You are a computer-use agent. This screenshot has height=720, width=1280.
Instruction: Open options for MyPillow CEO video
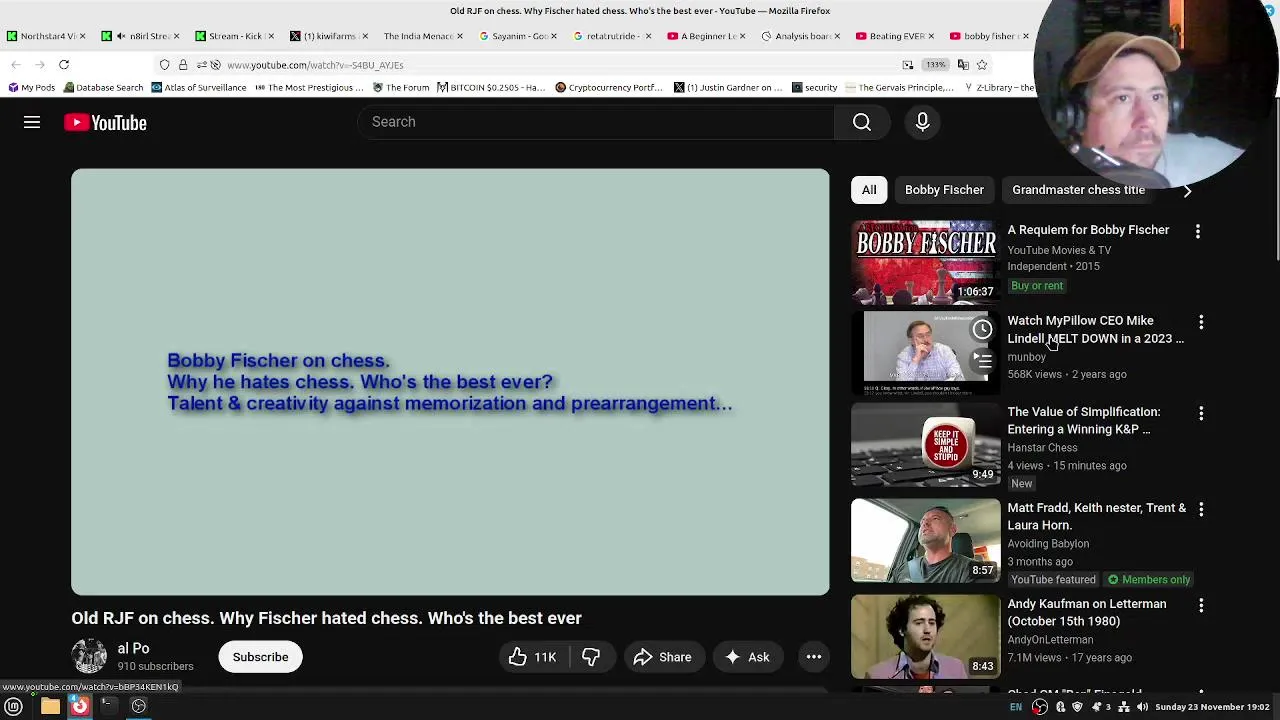point(1201,322)
